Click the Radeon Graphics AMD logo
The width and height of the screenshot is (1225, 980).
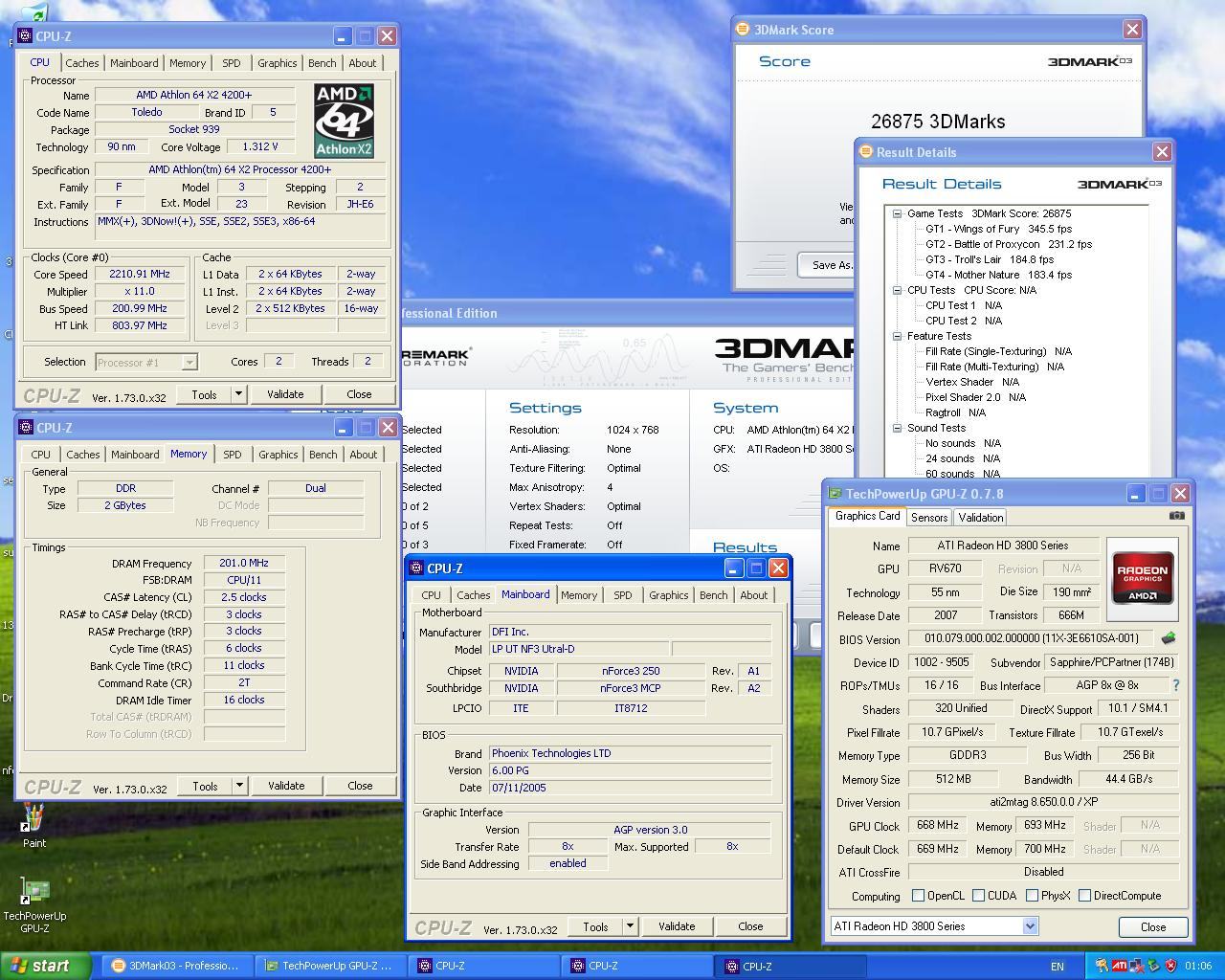point(1143,576)
